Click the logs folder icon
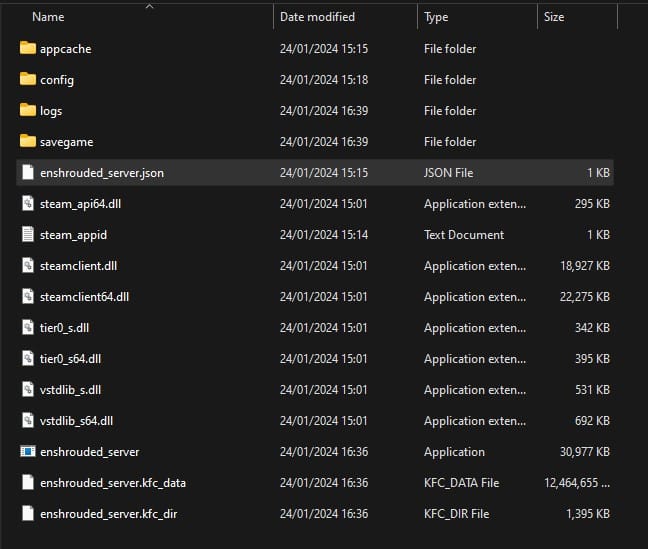648x549 pixels. pyautogui.click(x=28, y=110)
